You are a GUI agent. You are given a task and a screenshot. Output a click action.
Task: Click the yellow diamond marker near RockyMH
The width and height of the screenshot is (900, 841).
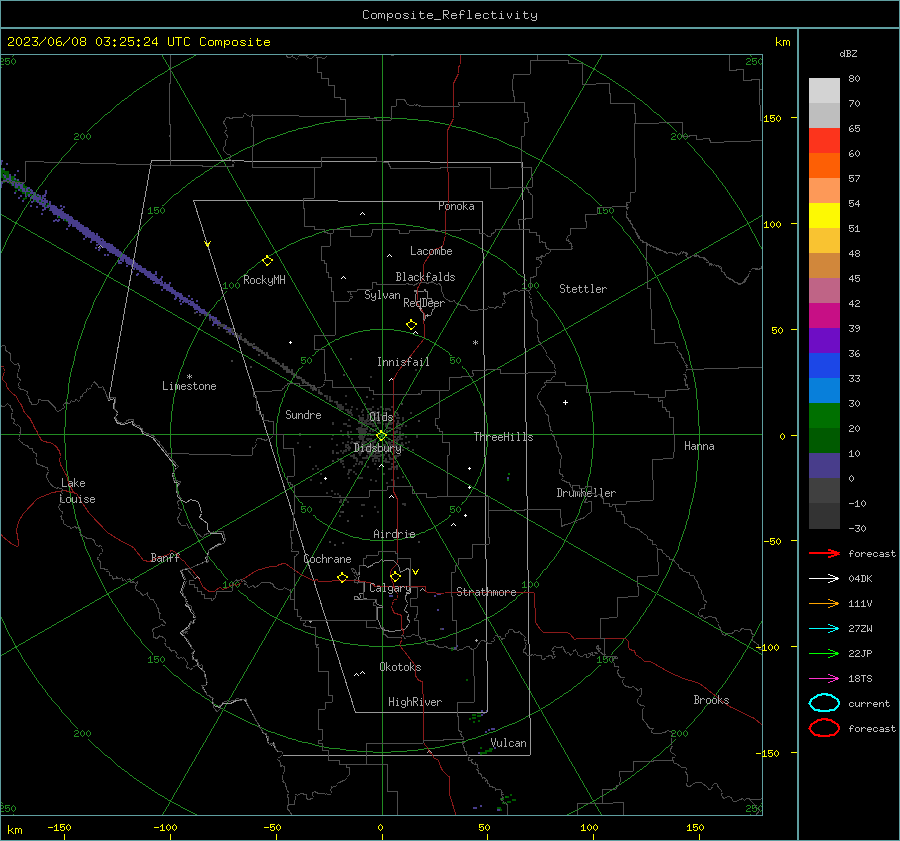coord(267,261)
